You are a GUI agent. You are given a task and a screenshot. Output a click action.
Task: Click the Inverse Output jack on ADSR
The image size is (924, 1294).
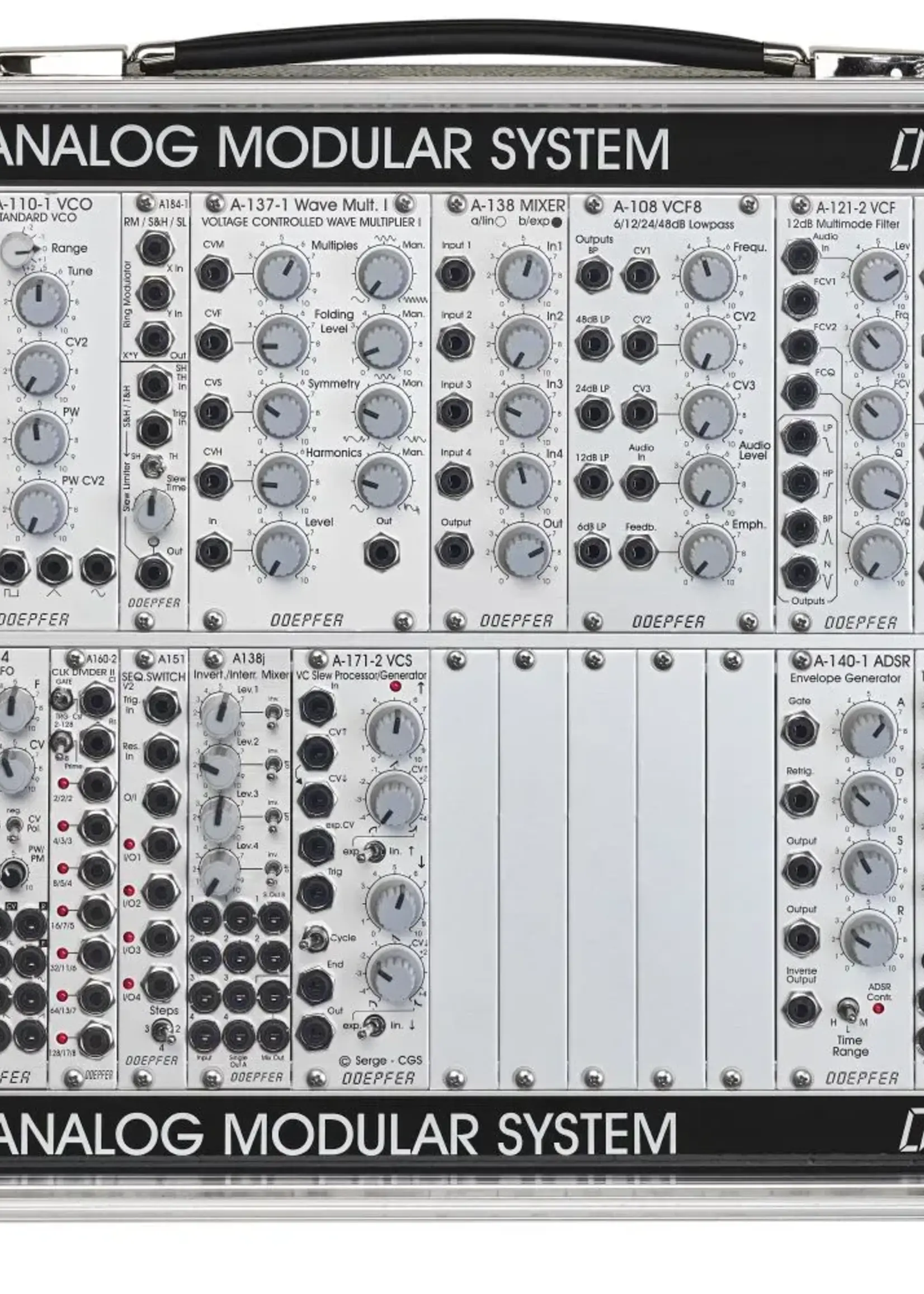click(800, 1009)
